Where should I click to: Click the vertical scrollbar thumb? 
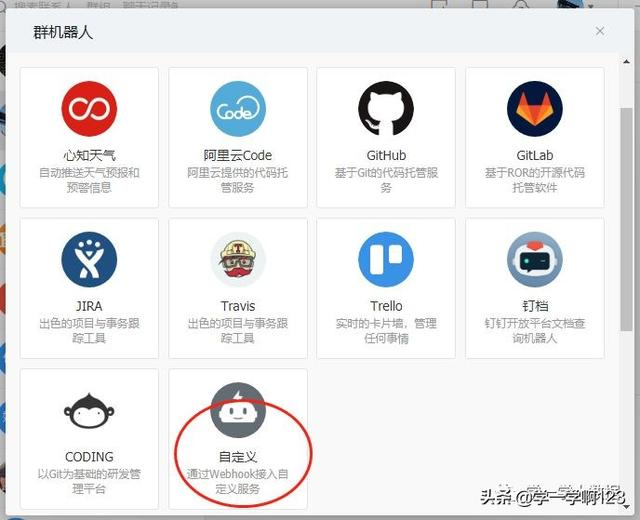626,220
